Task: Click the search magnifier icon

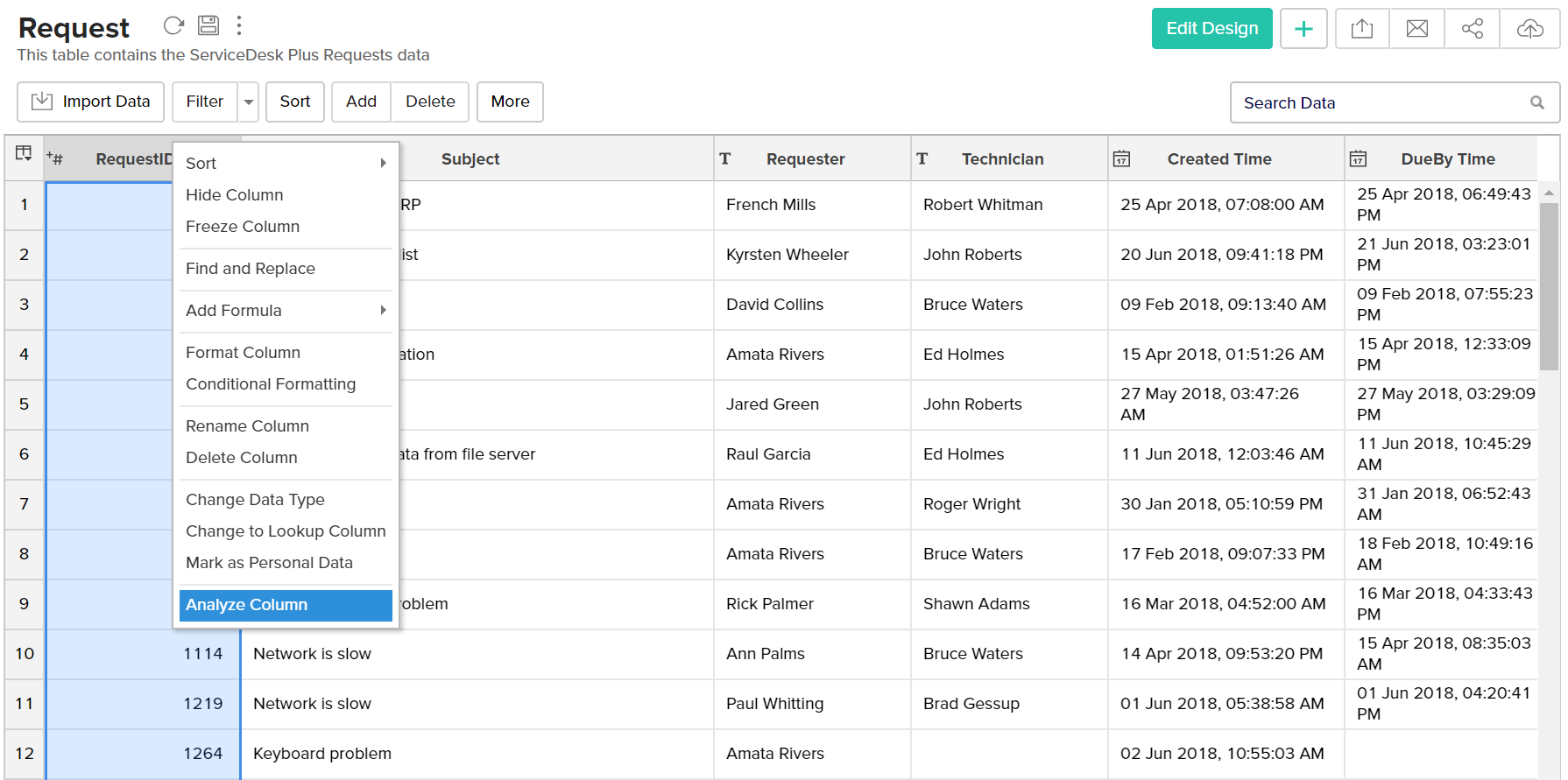Action: [x=1537, y=102]
